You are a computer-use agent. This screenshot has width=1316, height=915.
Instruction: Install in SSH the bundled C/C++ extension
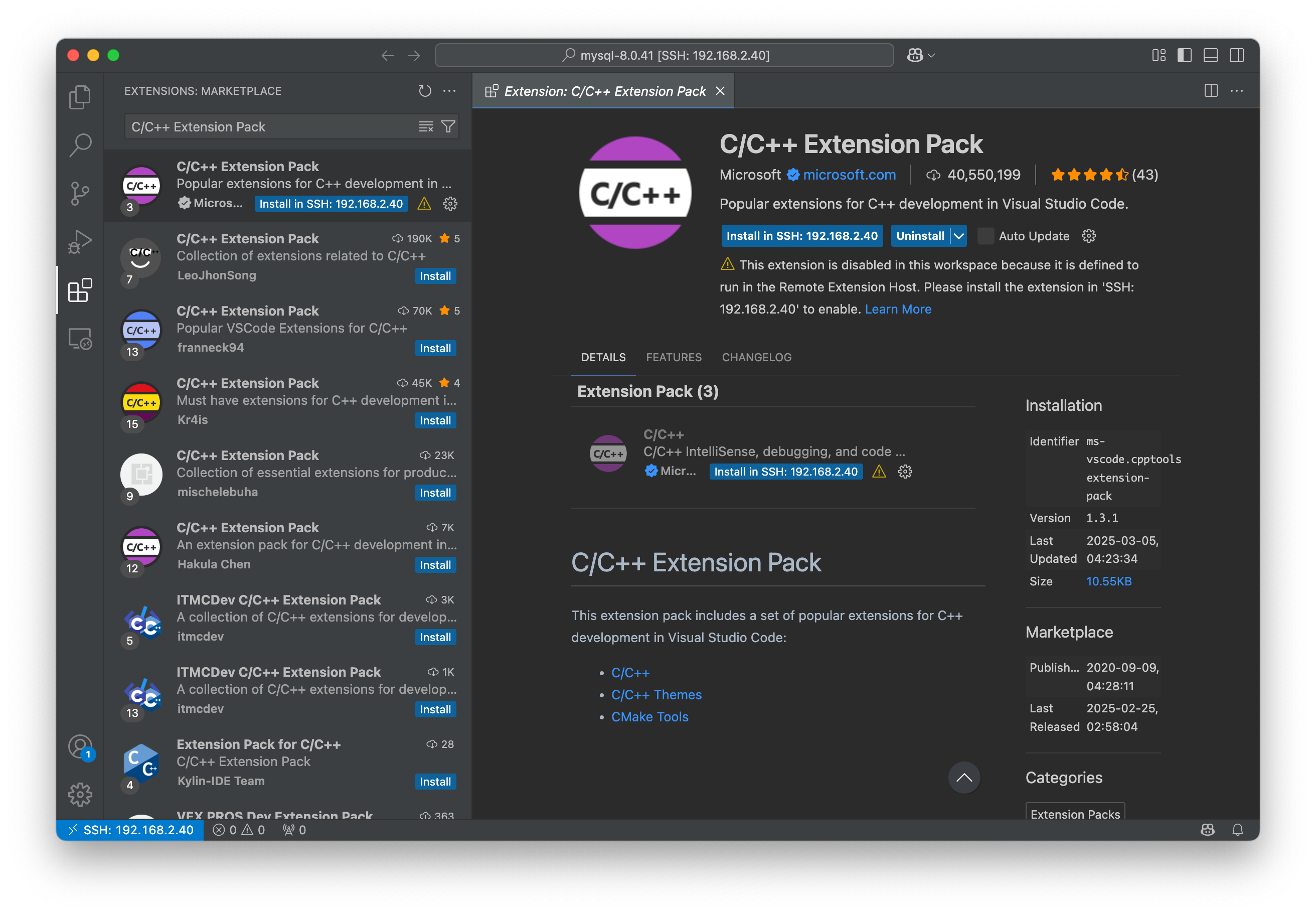pos(786,472)
